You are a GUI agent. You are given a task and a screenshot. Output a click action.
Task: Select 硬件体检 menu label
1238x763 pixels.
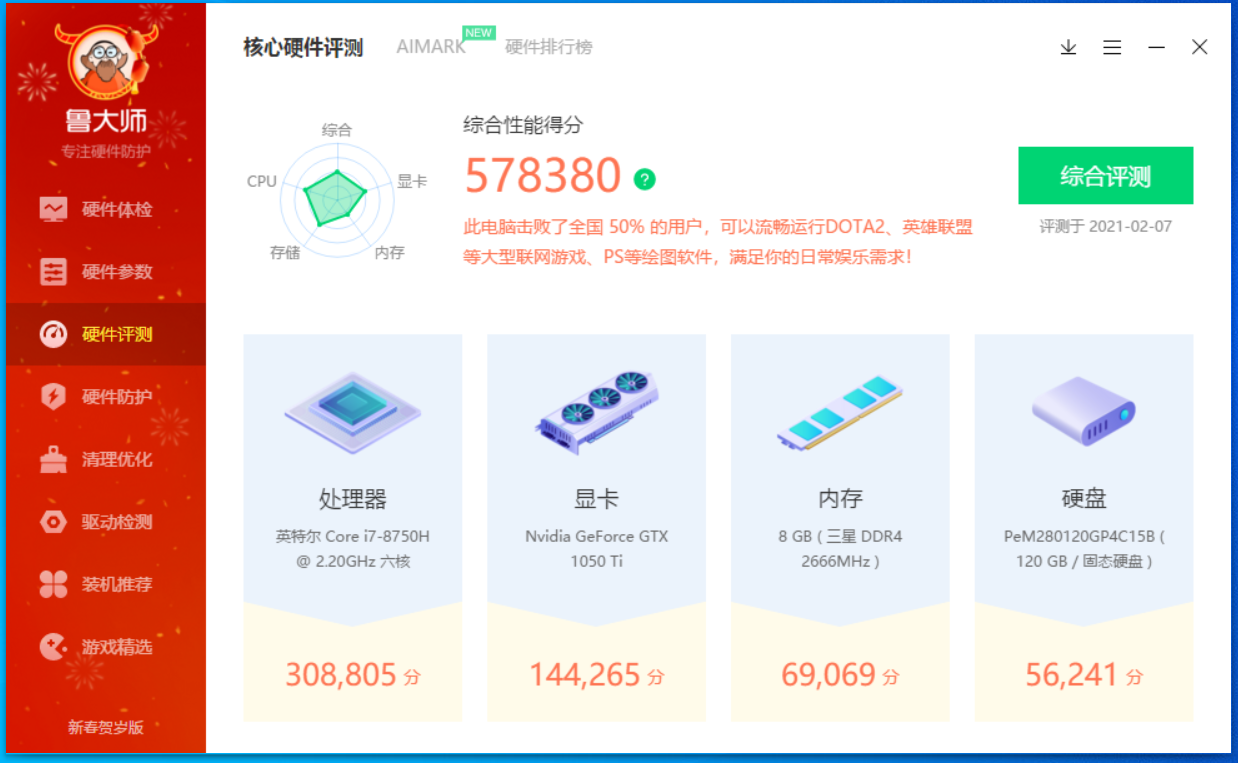pos(117,209)
